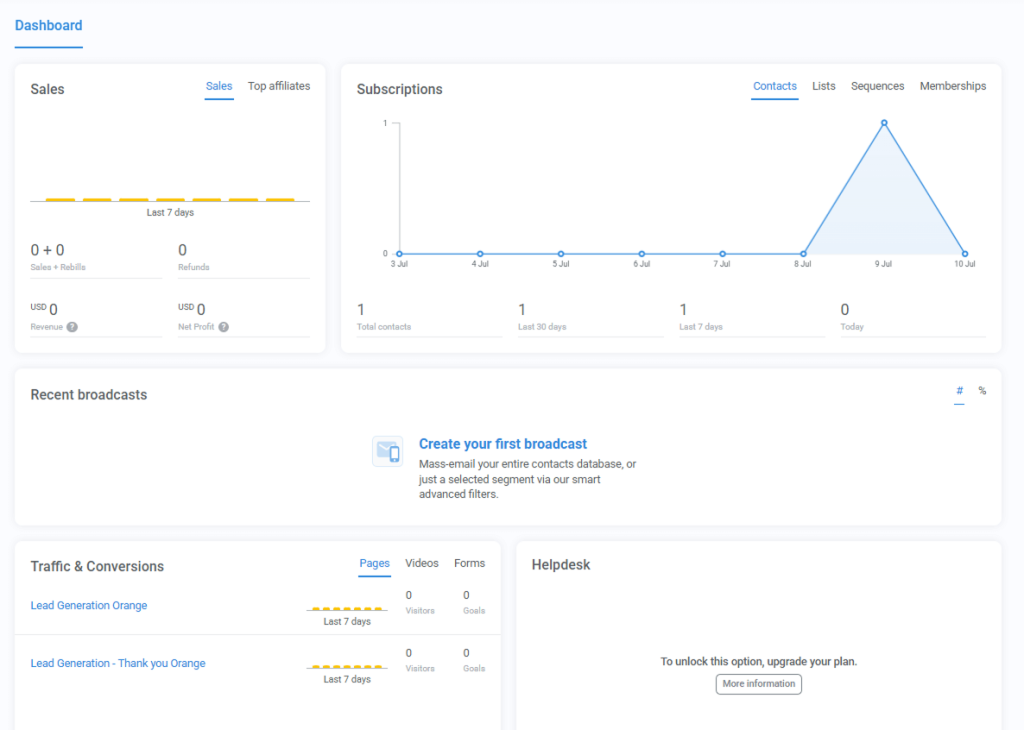Viewport: 1024px width, 730px height.
Task: Click the broadcast email icon in Recent broadcasts
Action: pos(388,451)
